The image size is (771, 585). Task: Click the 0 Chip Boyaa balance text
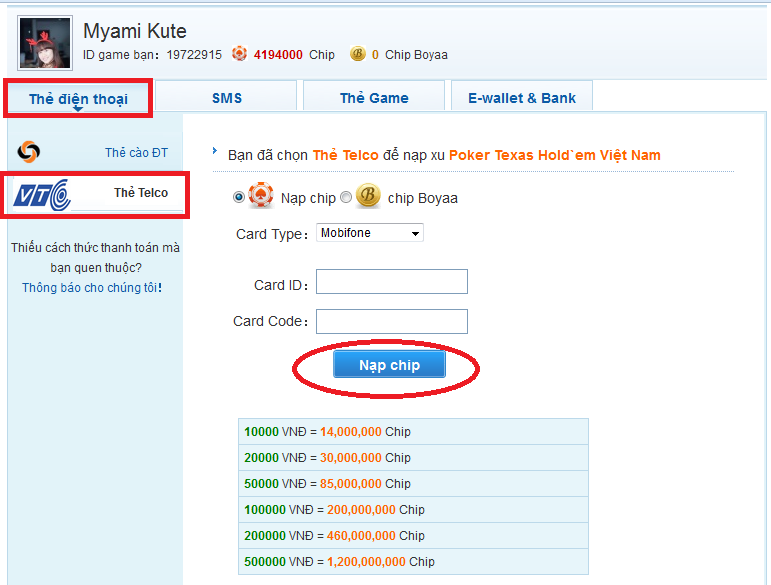point(410,55)
